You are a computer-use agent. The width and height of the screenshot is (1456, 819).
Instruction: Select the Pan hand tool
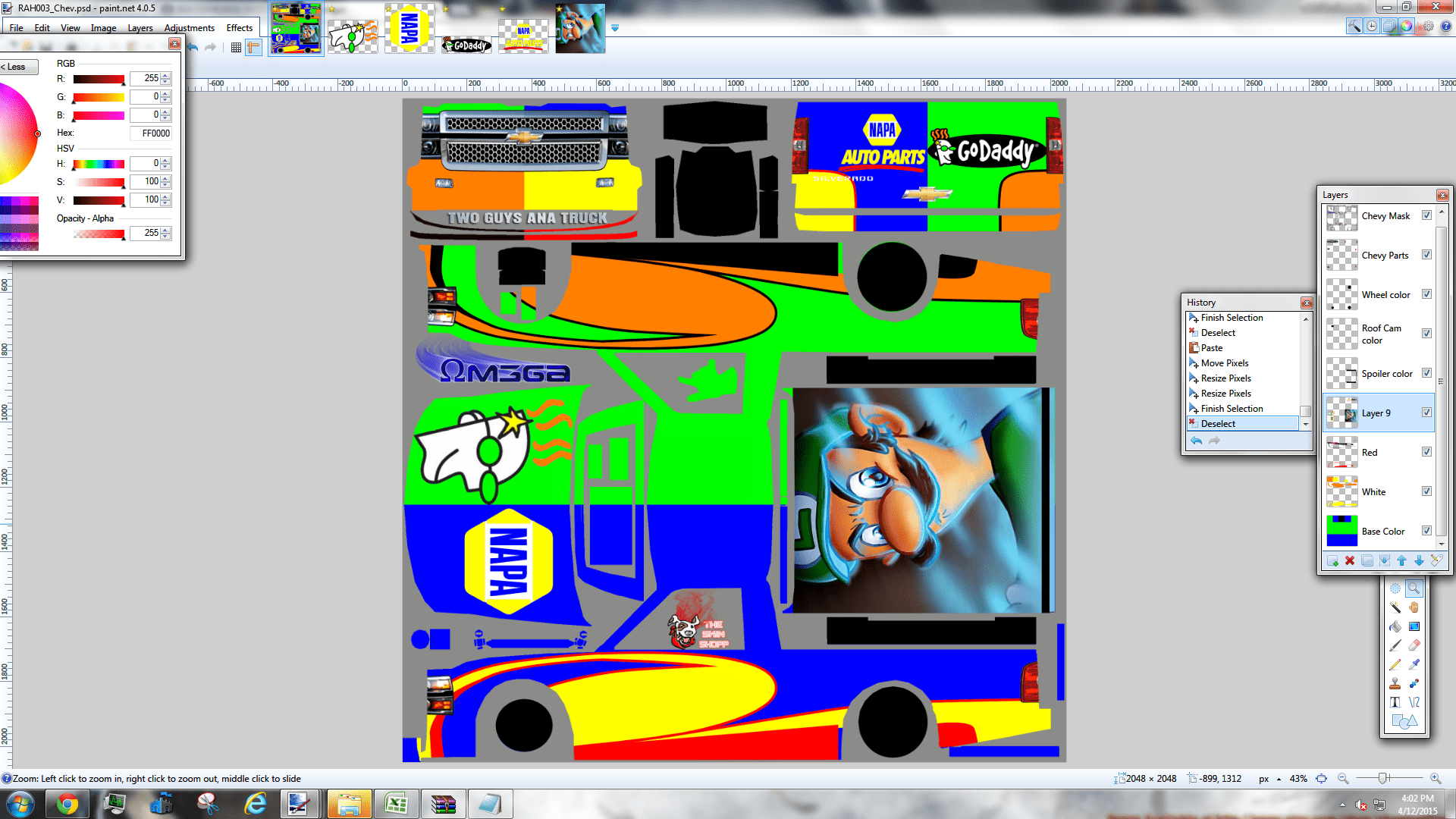coord(1414,607)
